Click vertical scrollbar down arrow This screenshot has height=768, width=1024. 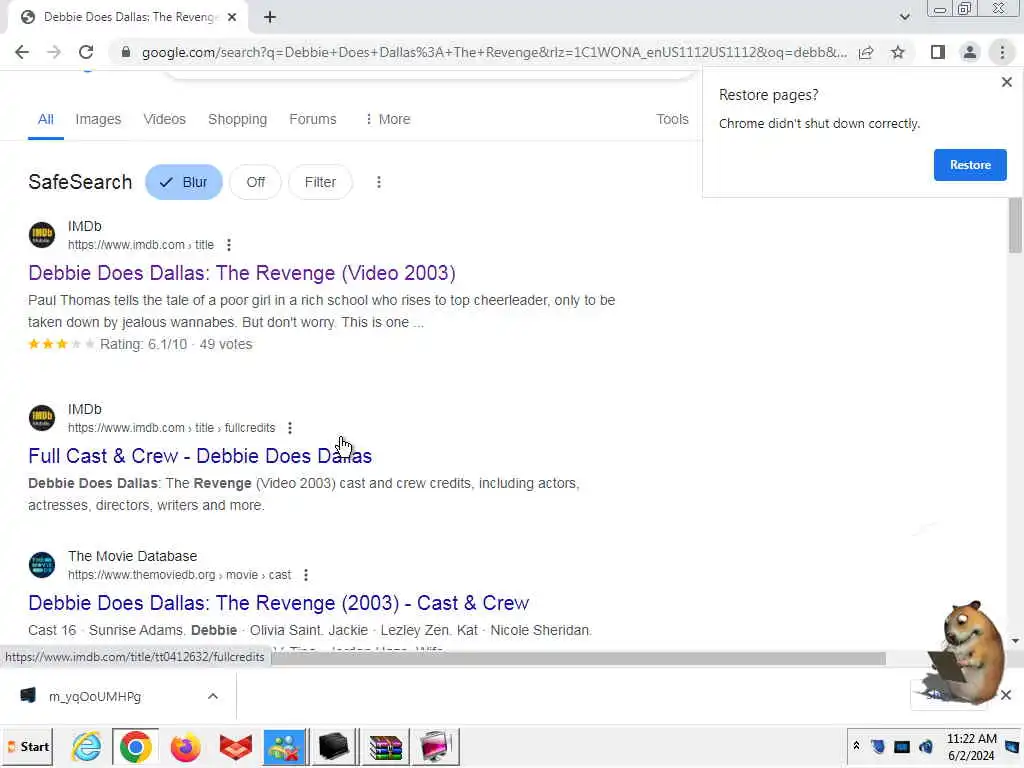[x=1014, y=641]
